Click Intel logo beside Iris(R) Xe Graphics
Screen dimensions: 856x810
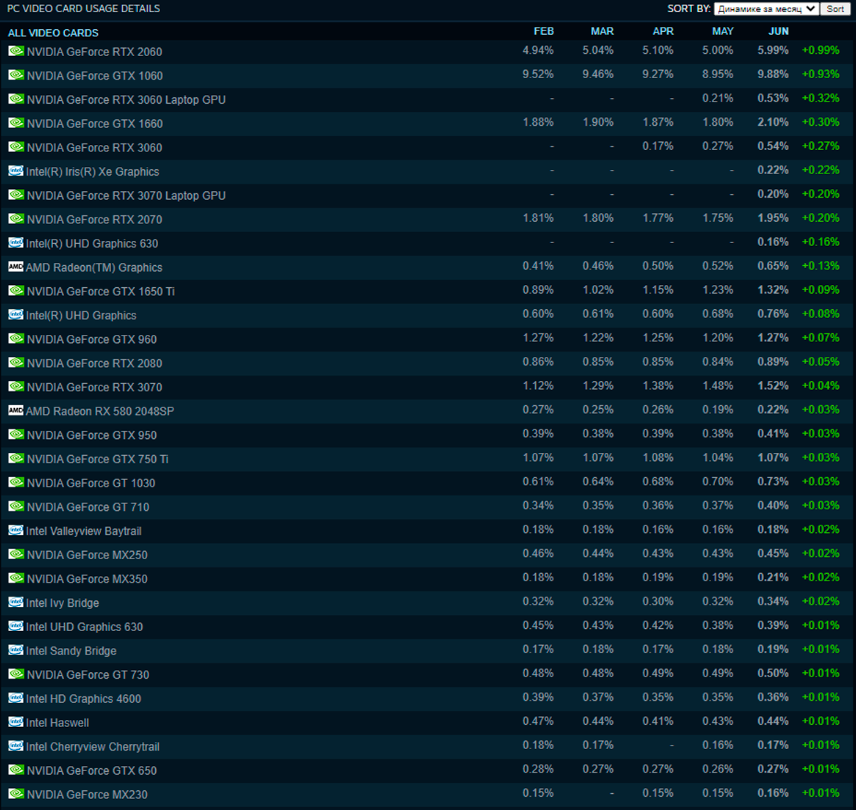click(16, 171)
